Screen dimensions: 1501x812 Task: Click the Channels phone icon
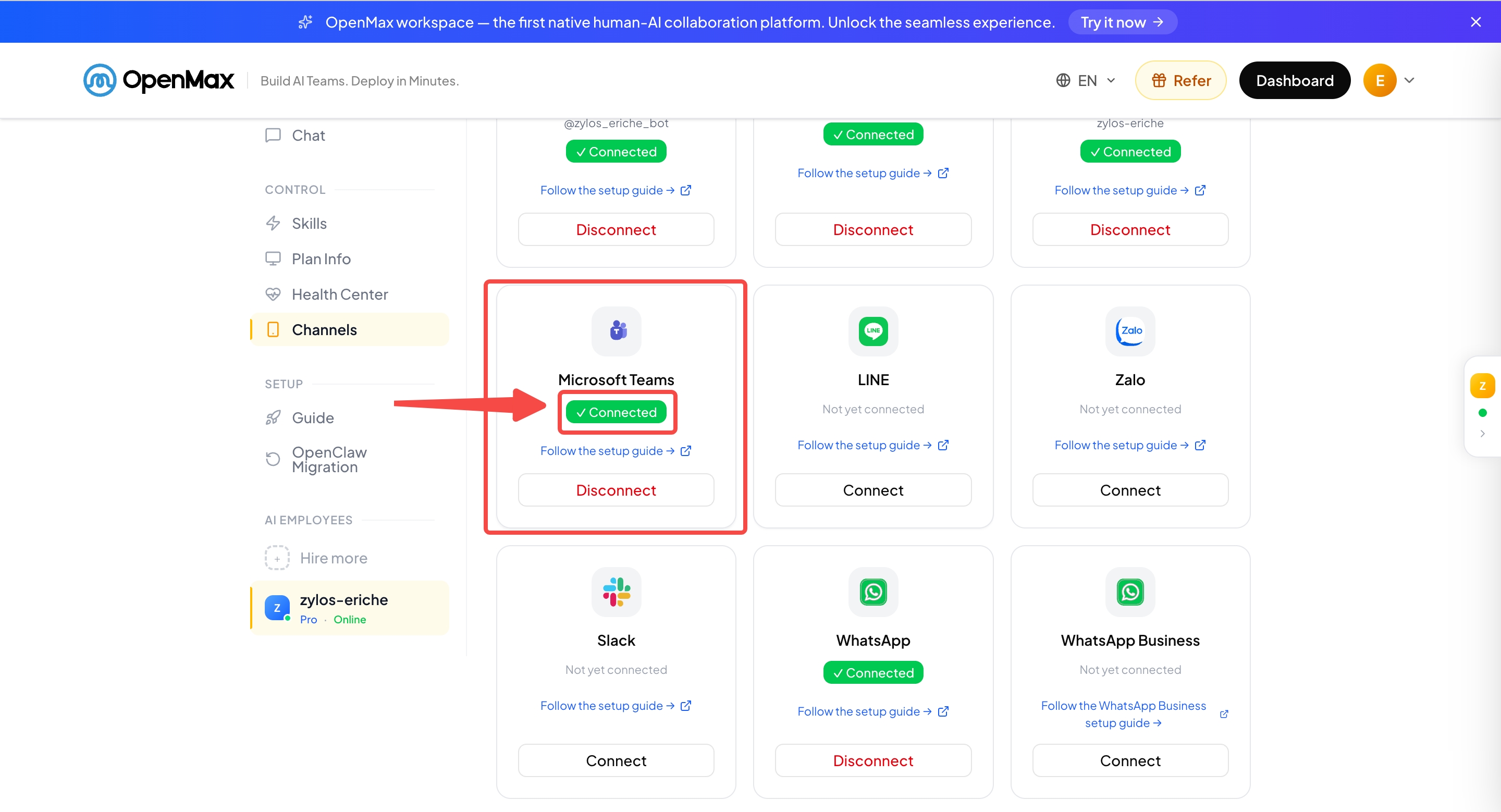point(273,330)
